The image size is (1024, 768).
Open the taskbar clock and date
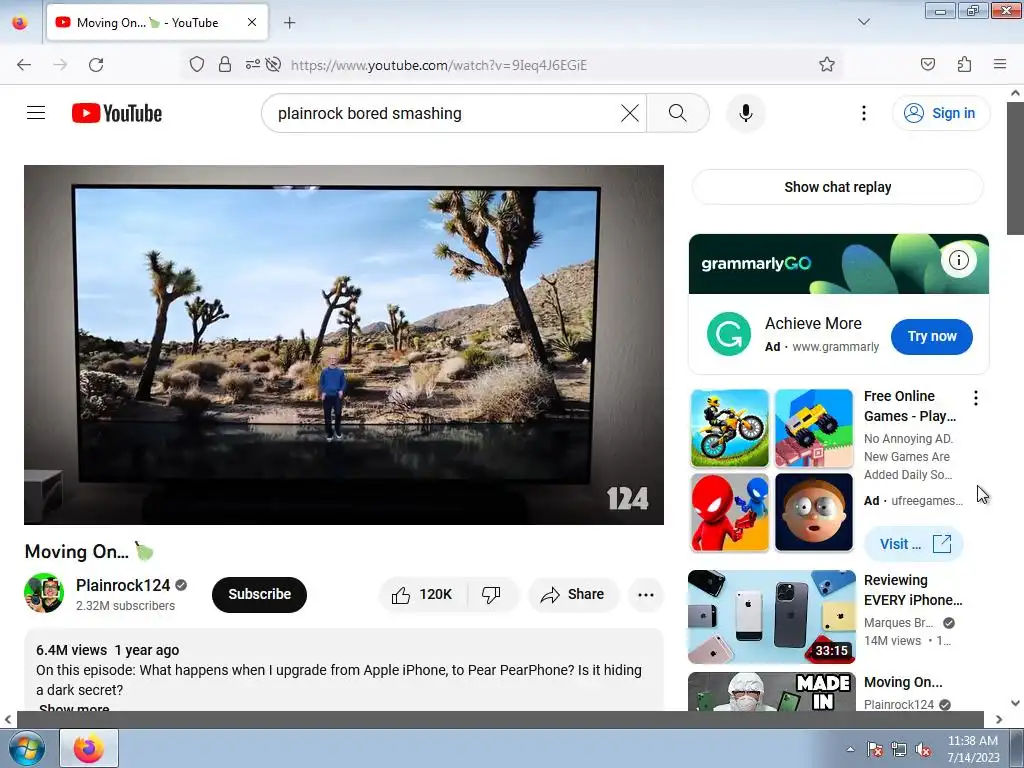point(973,748)
